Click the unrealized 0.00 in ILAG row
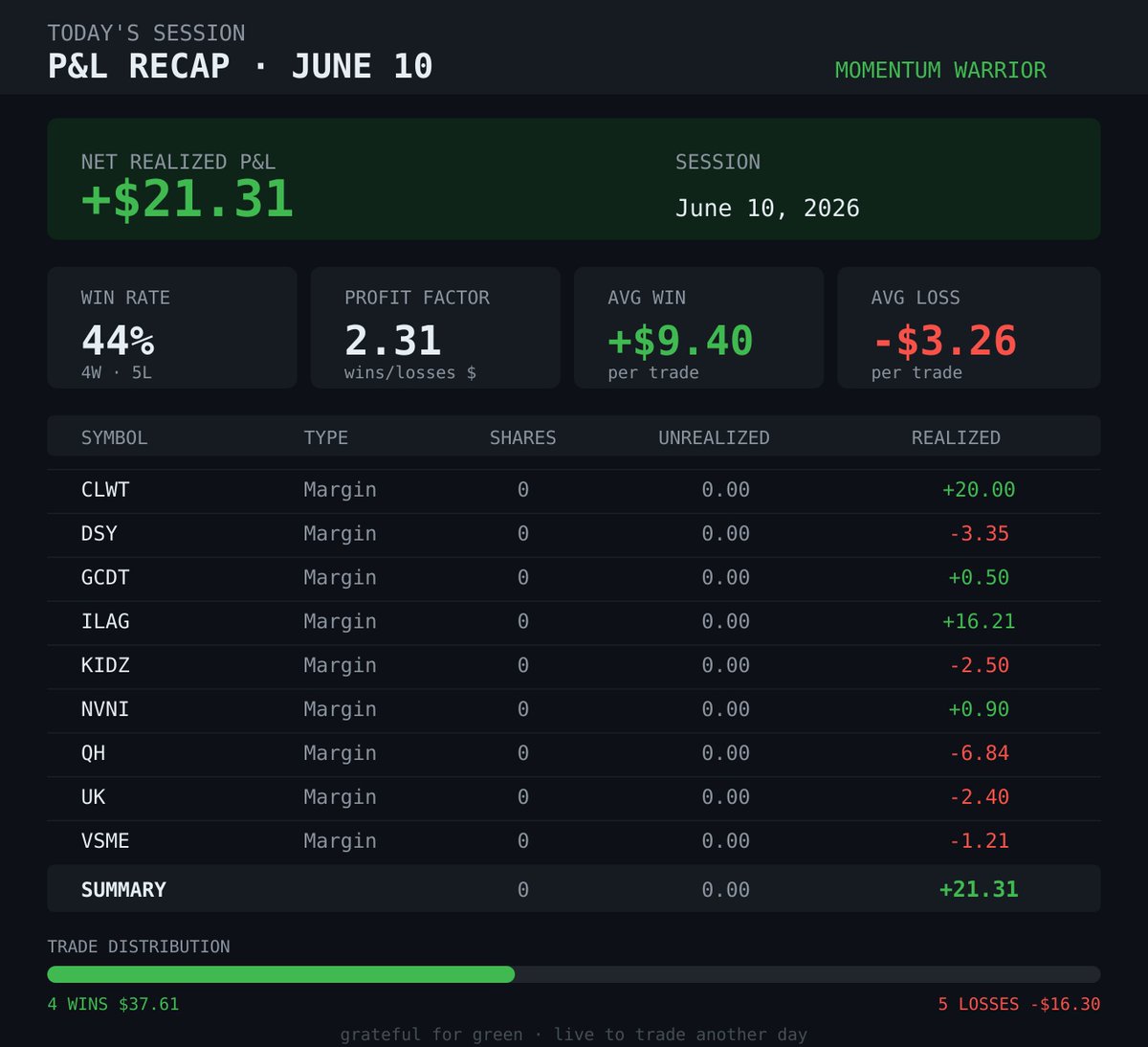The image size is (1148, 1047). pyautogui.click(x=725, y=621)
